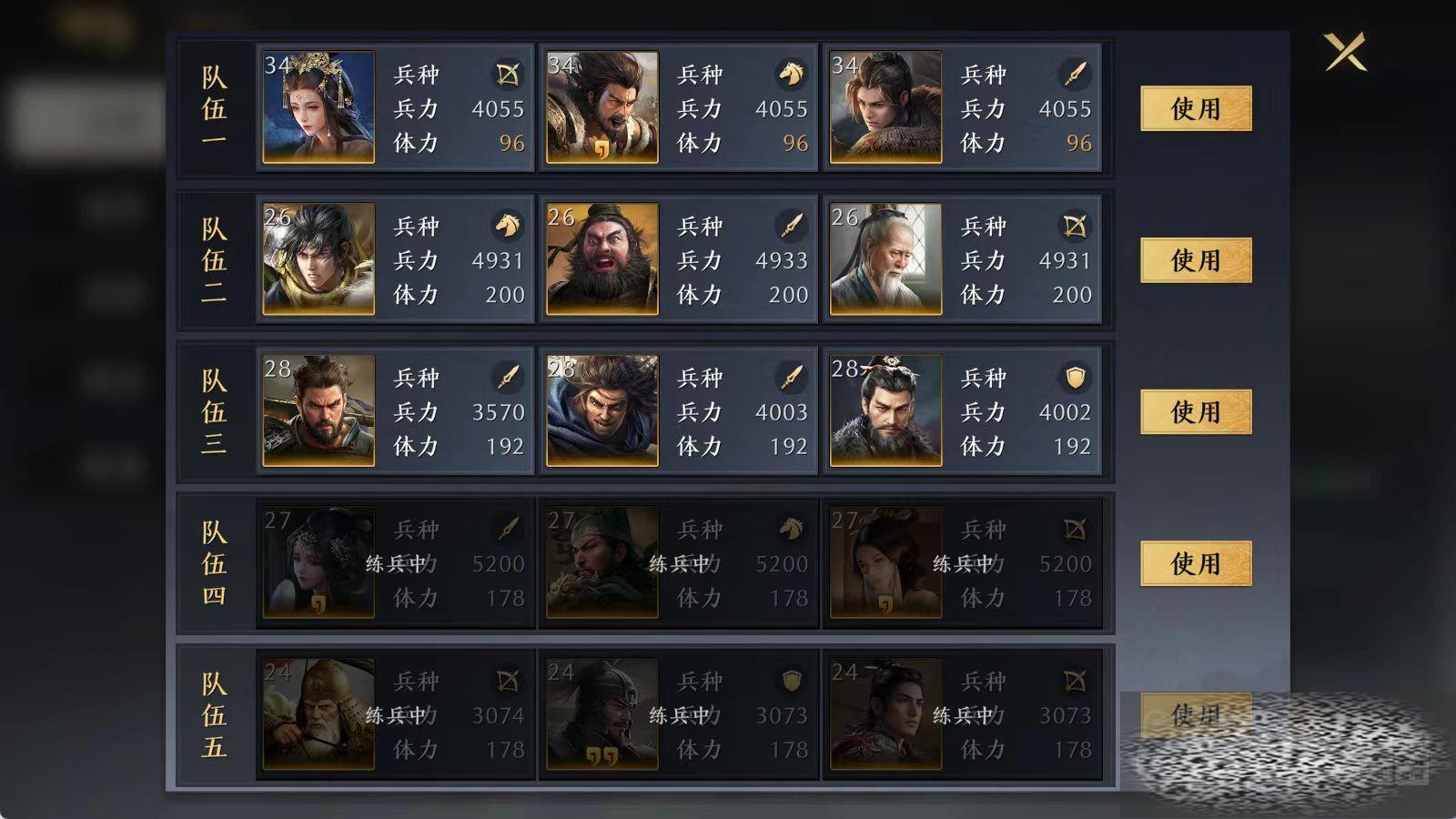Image resolution: width=1456 pixels, height=819 pixels.
Task: Click archer troop icon of first hero in 队伍一
Action: (x=508, y=74)
